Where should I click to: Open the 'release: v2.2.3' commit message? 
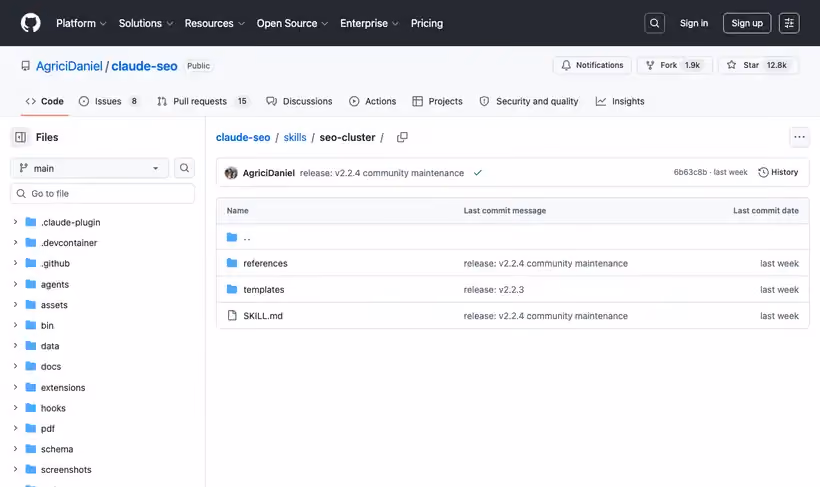[x=494, y=289]
